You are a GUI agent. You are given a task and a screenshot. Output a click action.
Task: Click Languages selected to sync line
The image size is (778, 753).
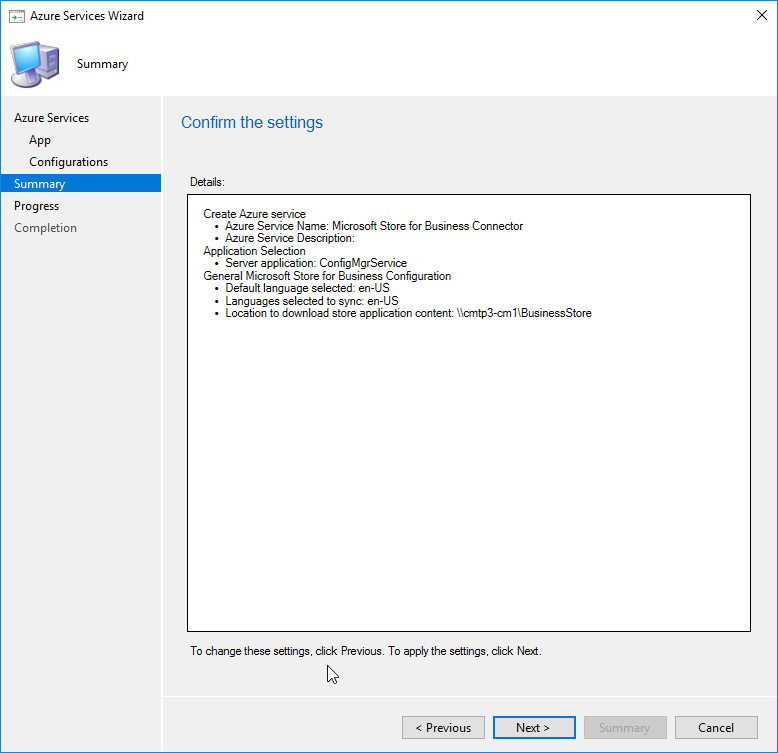pyautogui.click(x=312, y=301)
